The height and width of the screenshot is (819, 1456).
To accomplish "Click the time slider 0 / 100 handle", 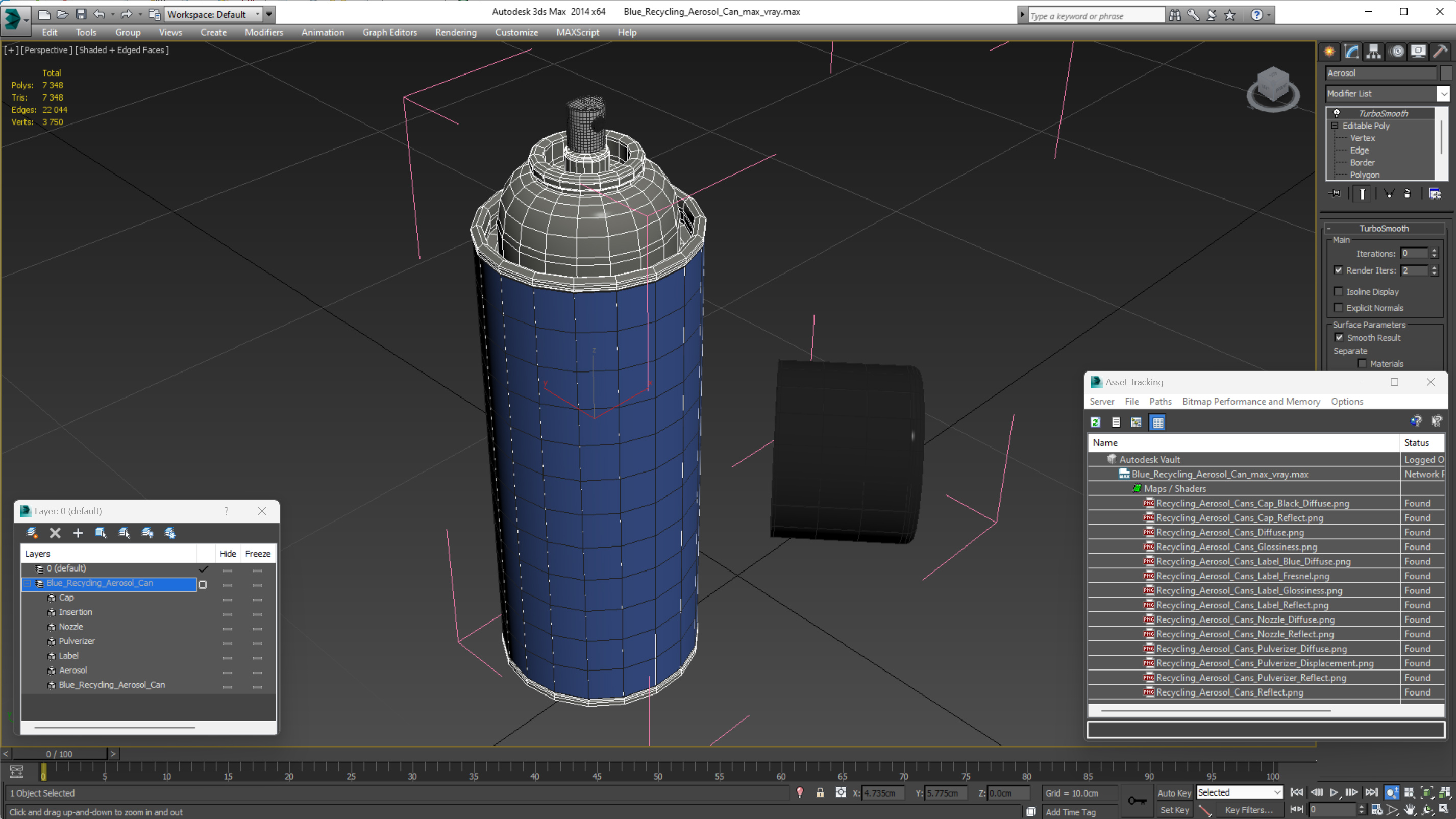I will tap(59, 754).
